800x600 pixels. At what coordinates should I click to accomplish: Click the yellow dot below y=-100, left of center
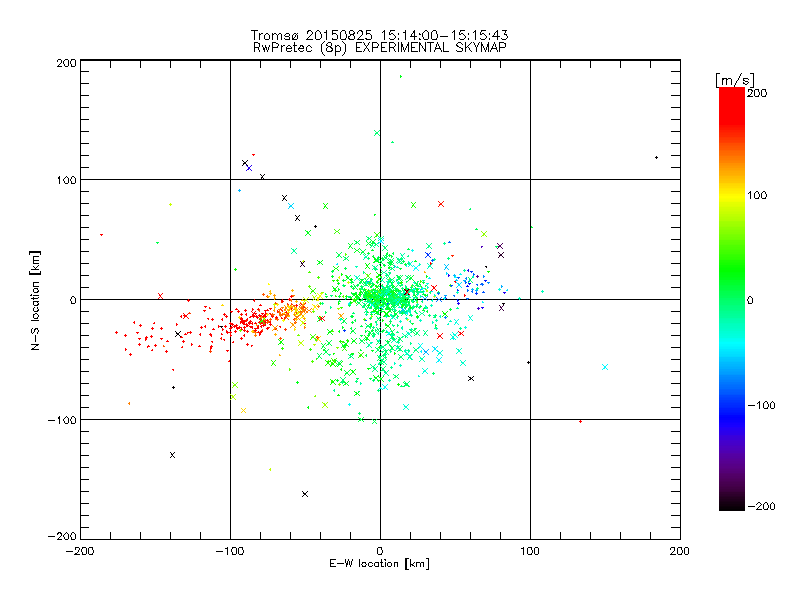tap(270, 469)
